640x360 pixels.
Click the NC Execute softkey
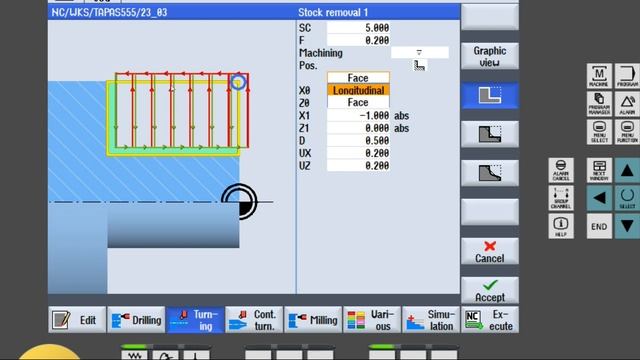(490, 320)
